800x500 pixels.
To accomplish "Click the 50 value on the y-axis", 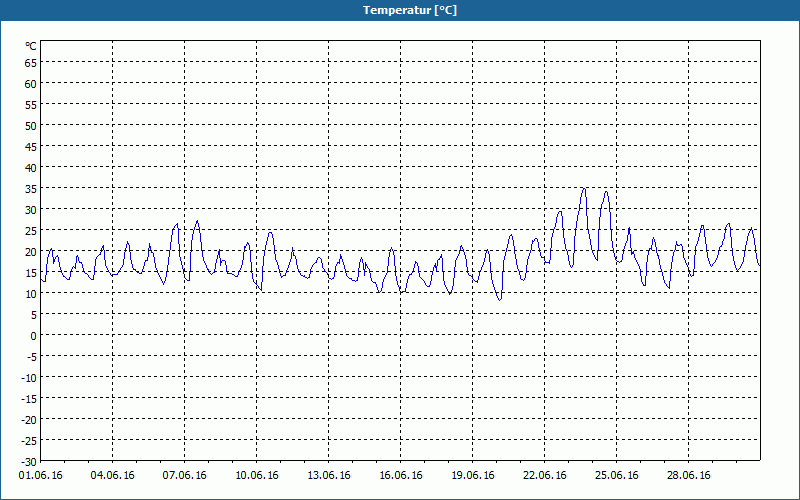I will tap(31, 126).
